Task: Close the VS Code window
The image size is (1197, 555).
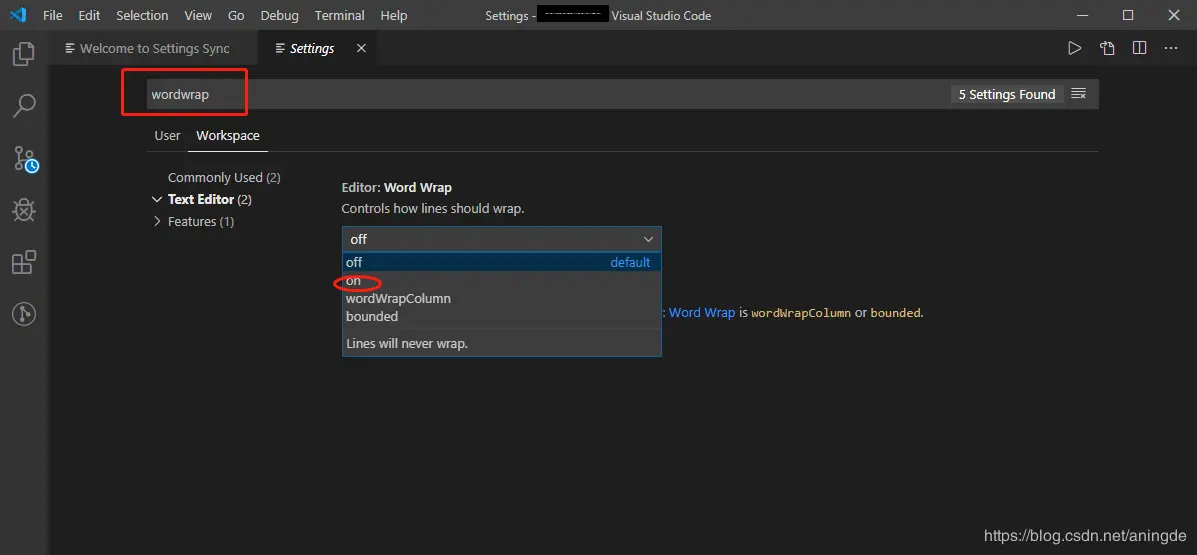Action: [1174, 15]
